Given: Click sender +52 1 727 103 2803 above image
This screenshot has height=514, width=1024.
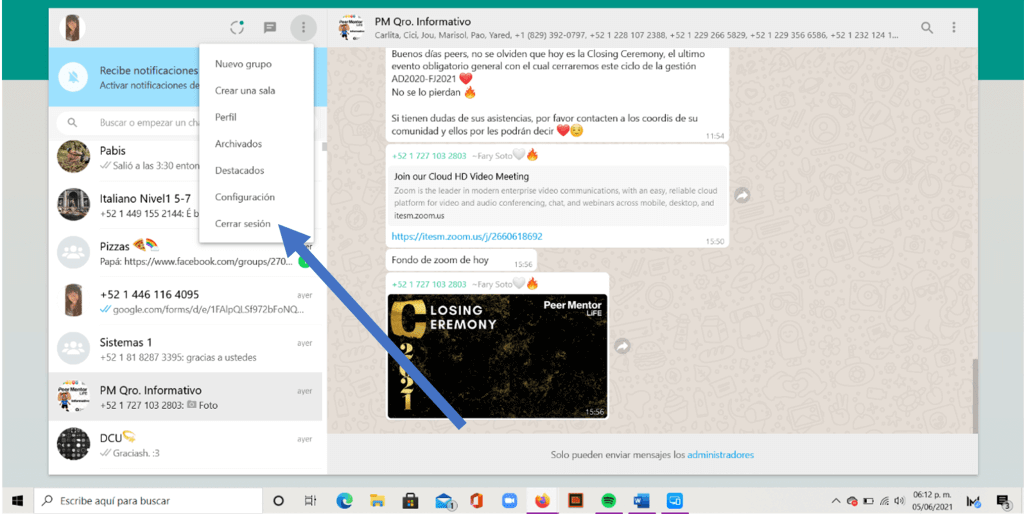Looking at the screenshot, I should (x=429, y=284).
